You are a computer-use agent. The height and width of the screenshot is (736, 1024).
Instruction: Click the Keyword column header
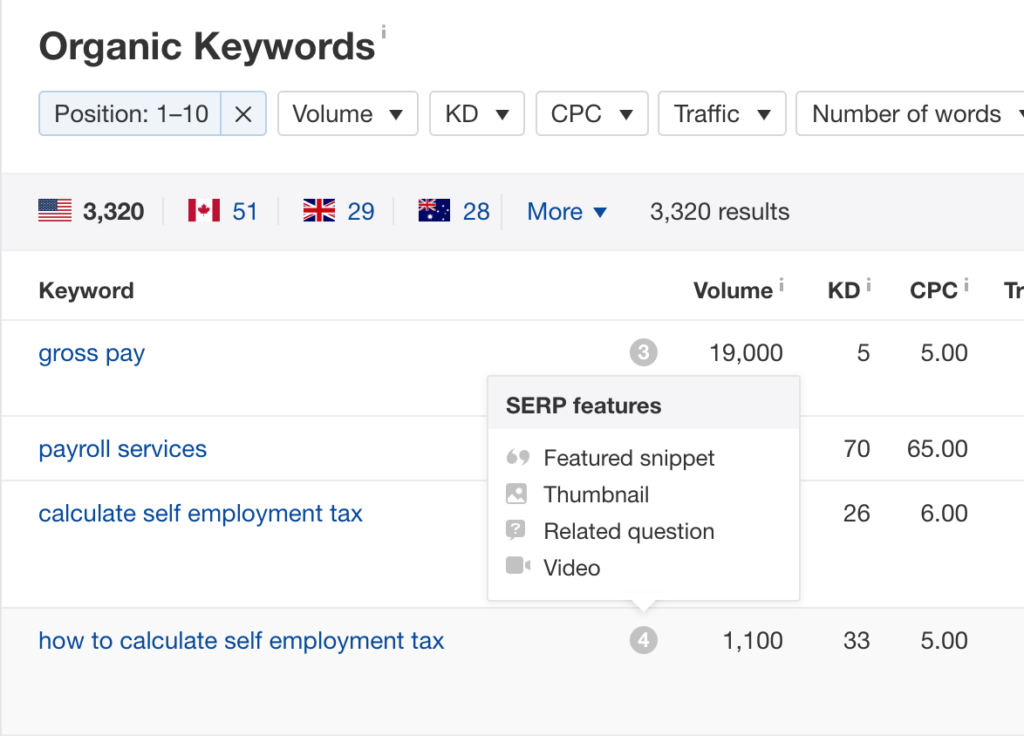[x=86, y=291]
